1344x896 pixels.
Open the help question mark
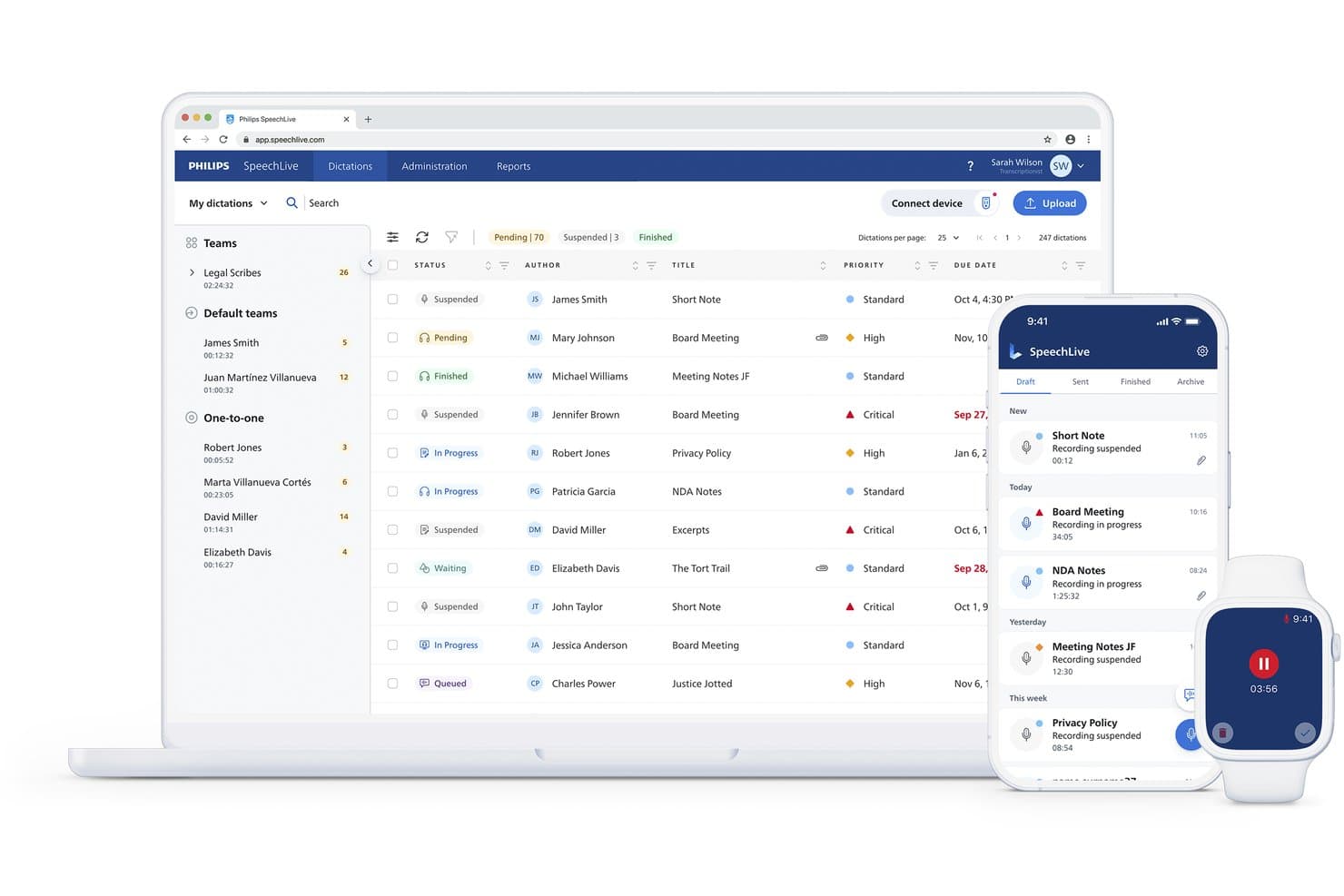[x=970, y=166]
